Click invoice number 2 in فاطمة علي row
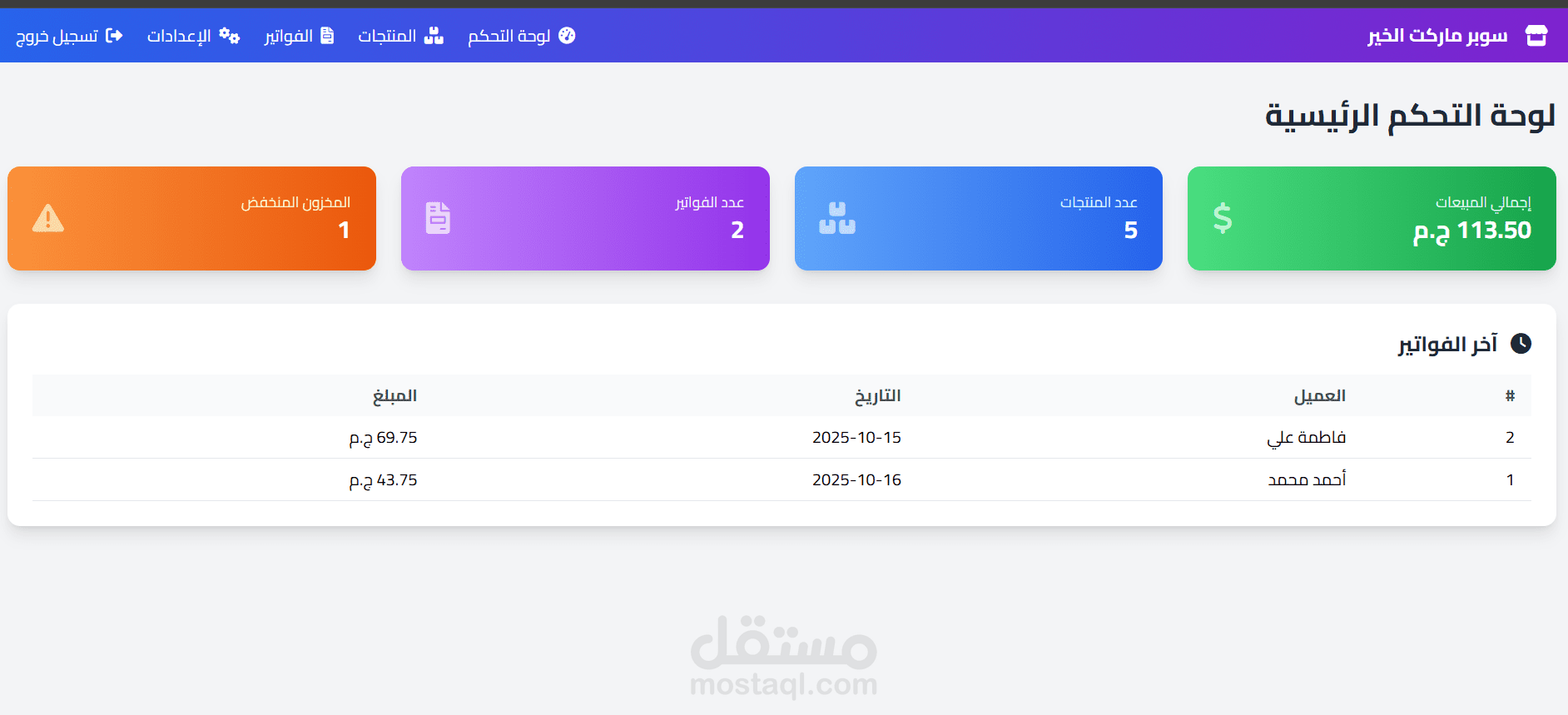 [1510, 438]
